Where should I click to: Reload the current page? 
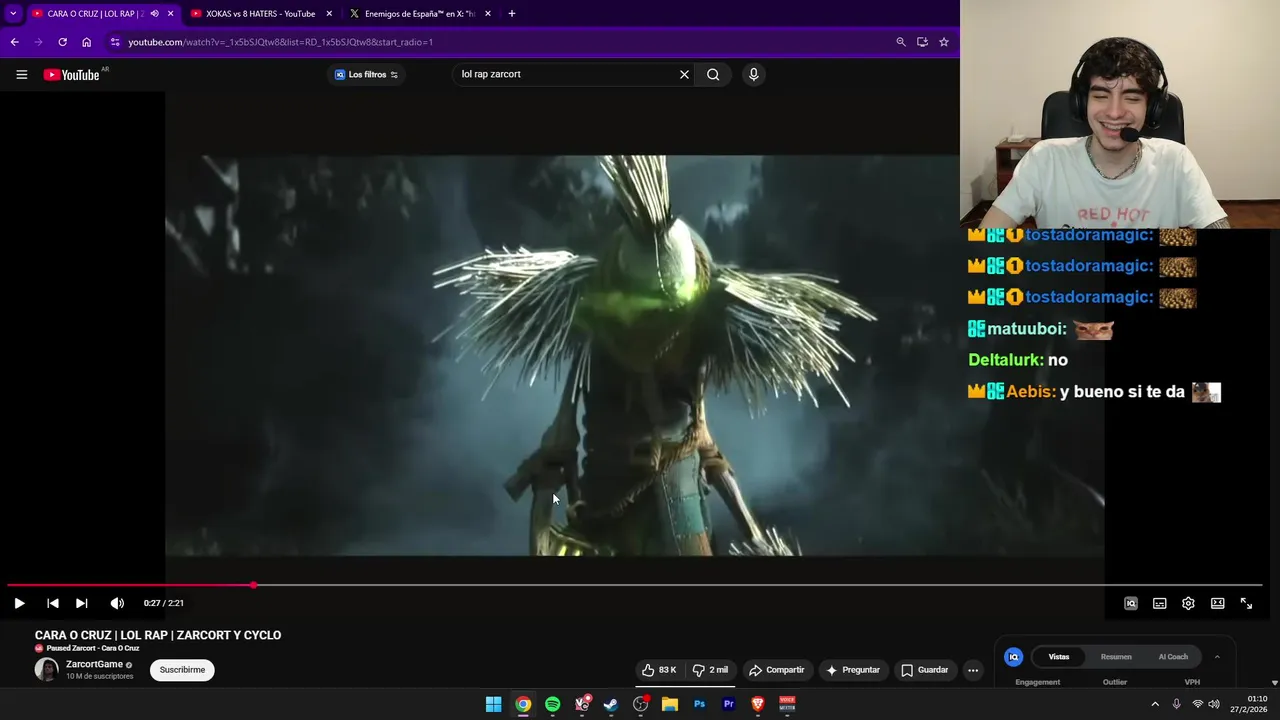point(62,42)
